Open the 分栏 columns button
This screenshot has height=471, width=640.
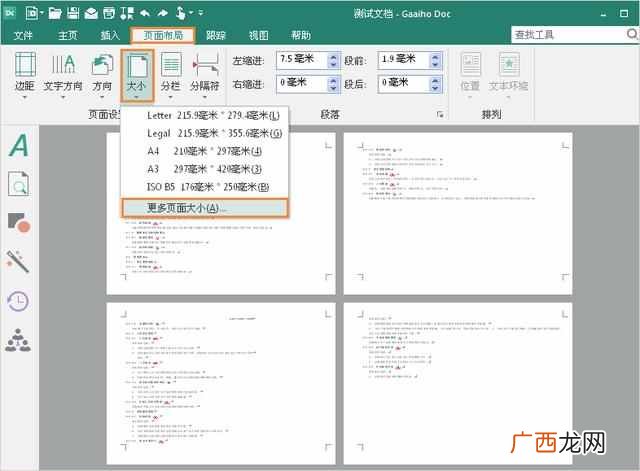point(170,76)
